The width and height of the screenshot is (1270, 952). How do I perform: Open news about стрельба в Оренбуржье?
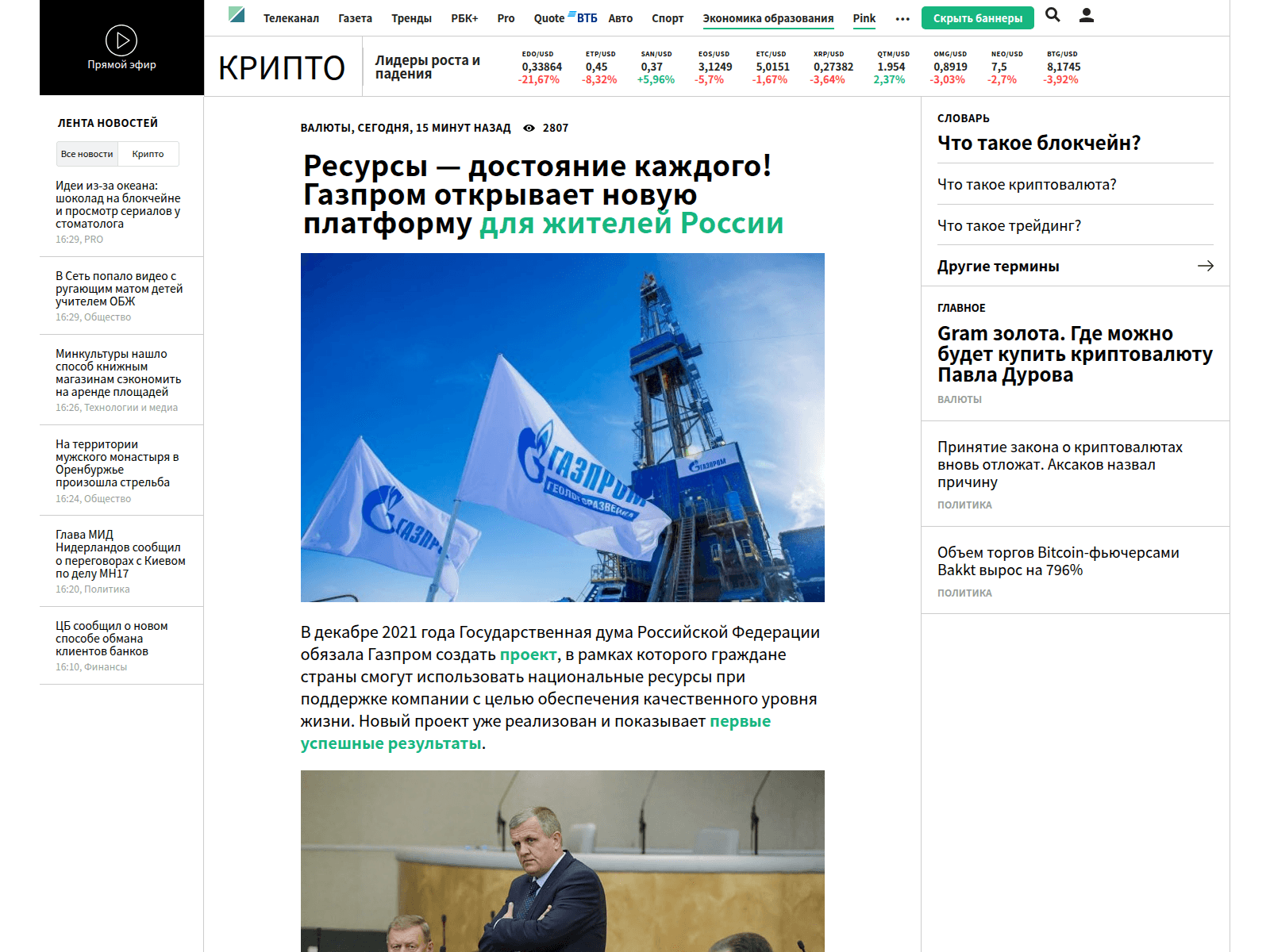[117, 463]
